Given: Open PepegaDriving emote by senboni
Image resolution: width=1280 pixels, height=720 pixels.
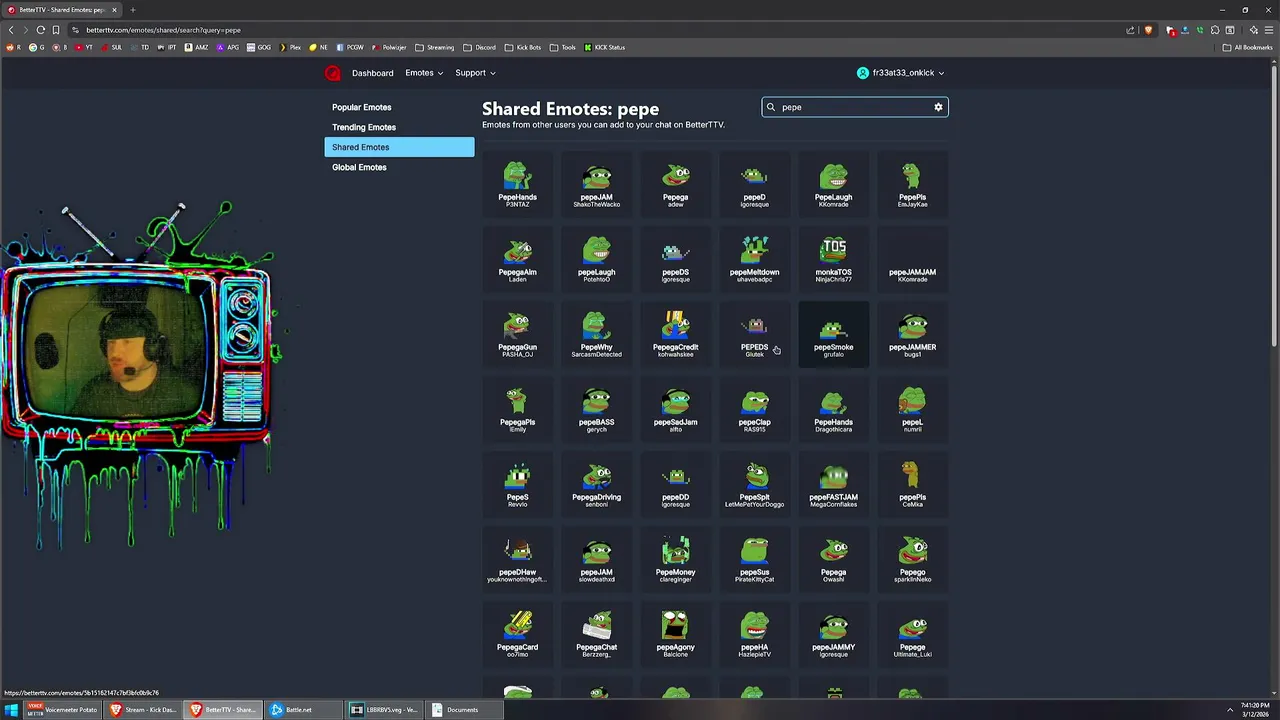Looking at the screenshot, I should [x=596, y=483].
